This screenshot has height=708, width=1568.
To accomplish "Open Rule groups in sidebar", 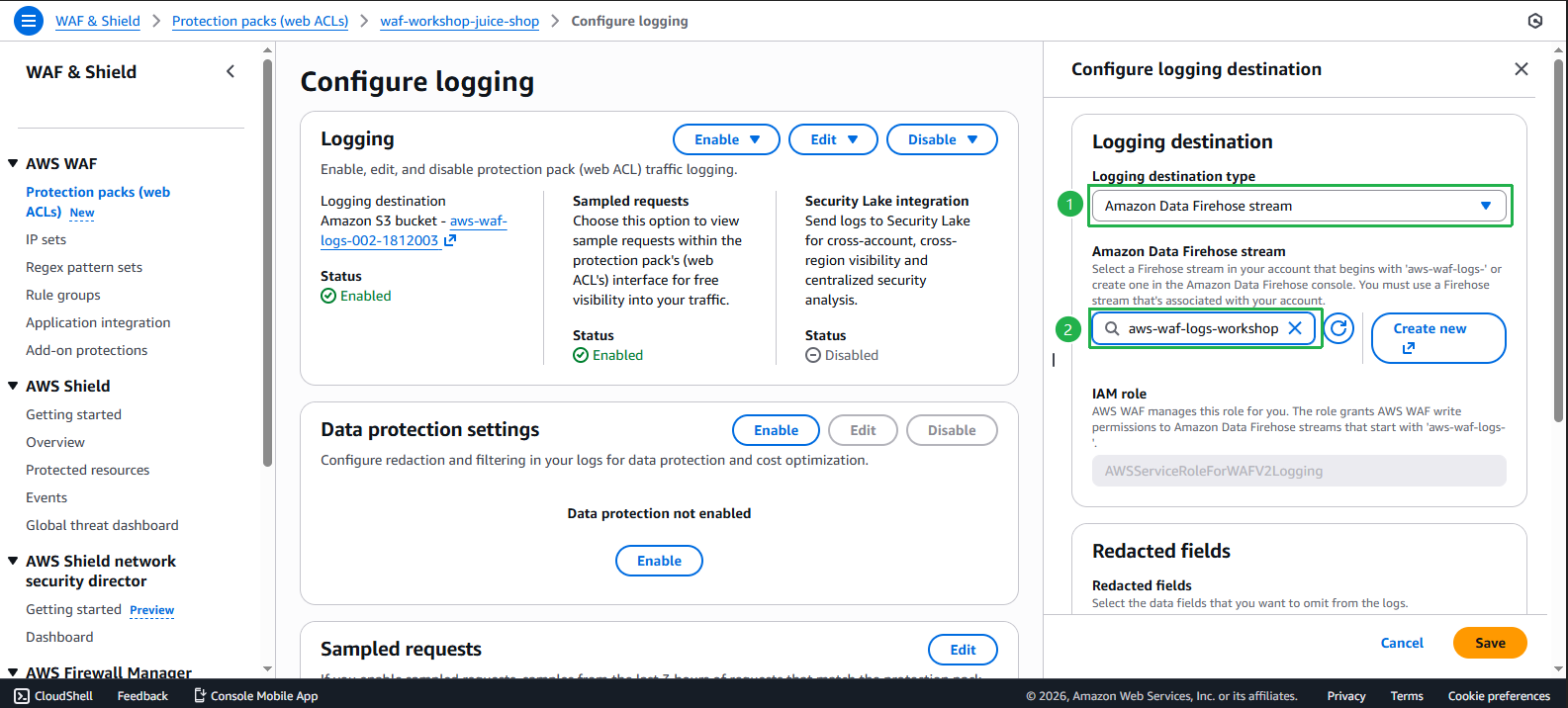I will (x=63, y=295).
